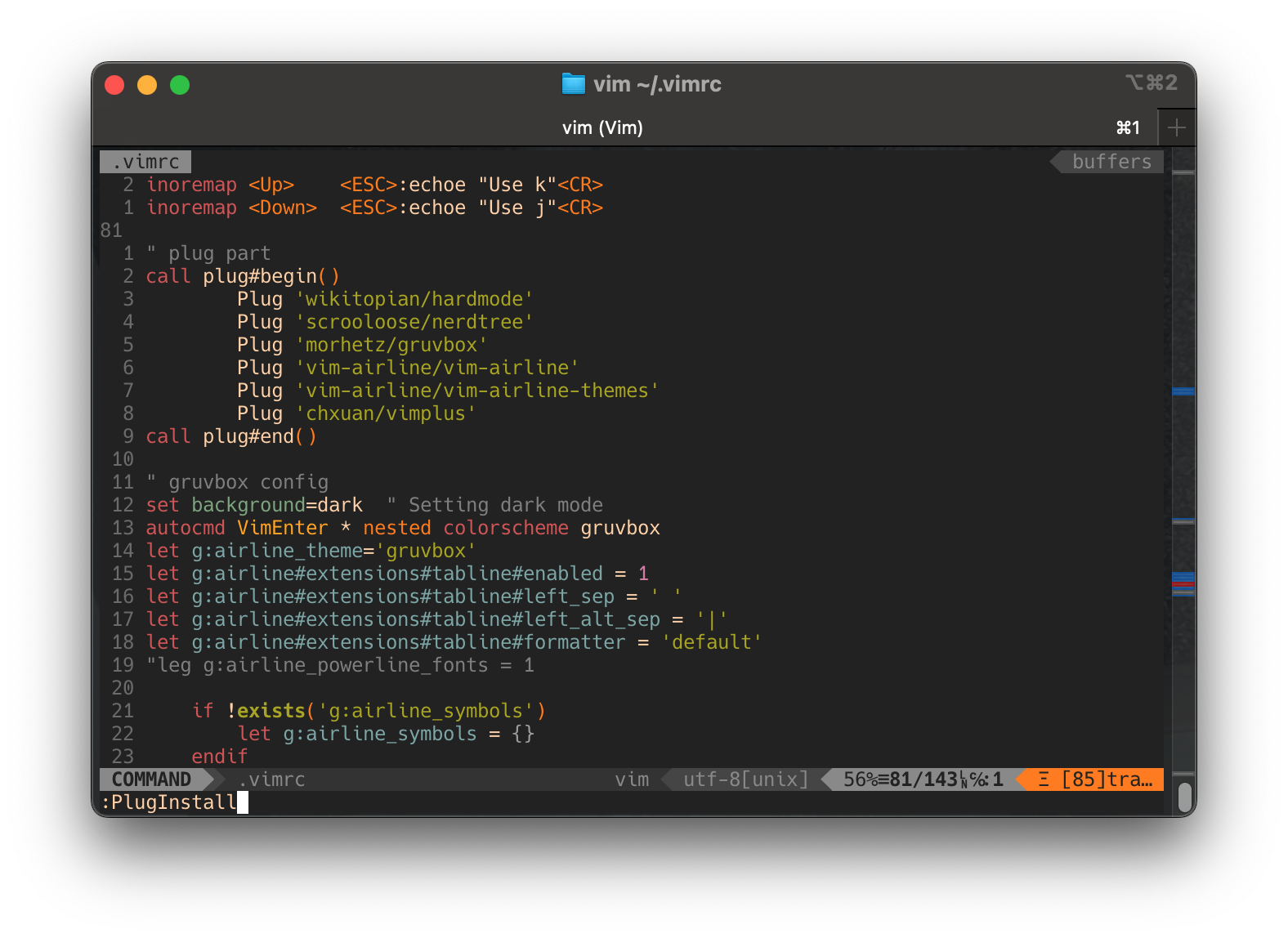Close the terminal window with the red button

pos(114,85)
